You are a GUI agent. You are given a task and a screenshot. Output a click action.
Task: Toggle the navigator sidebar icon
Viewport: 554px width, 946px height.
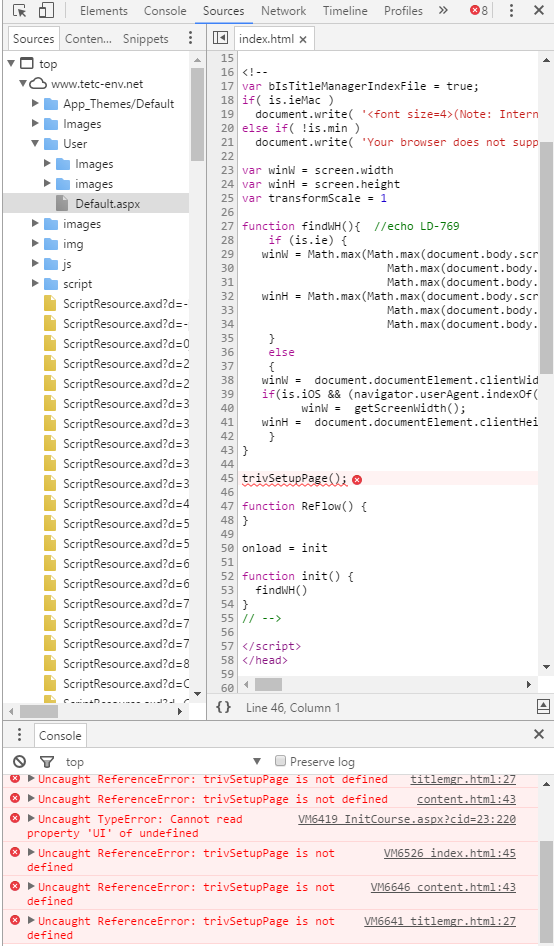pyautogui.click(x=220, y=39)
